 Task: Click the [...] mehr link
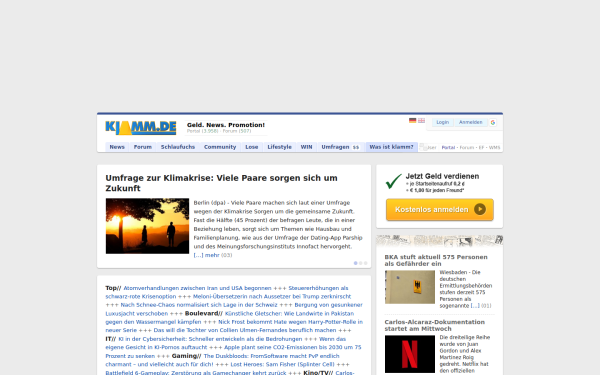click(x=207, y=255)
